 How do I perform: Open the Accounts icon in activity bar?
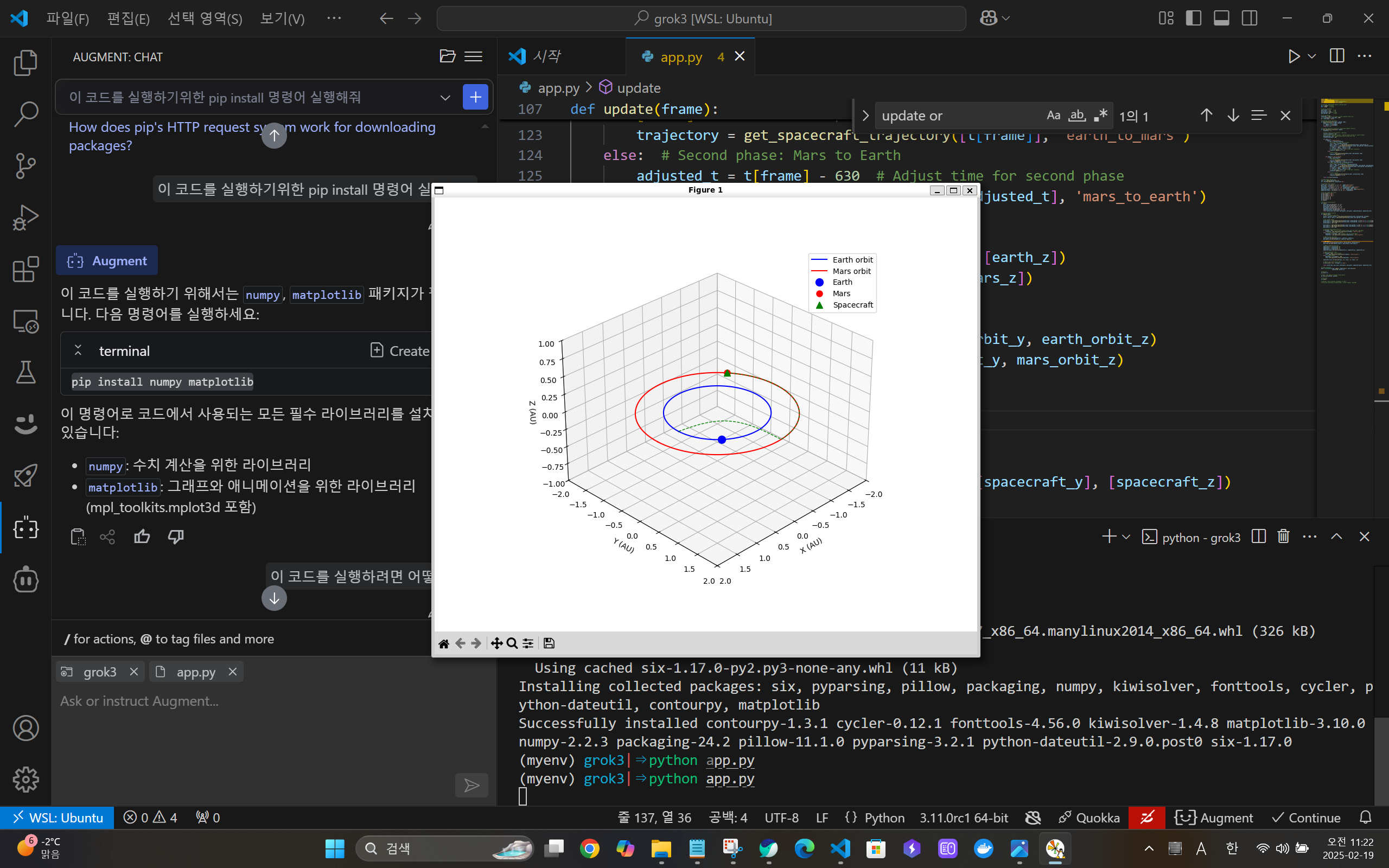tap(26, 728)
